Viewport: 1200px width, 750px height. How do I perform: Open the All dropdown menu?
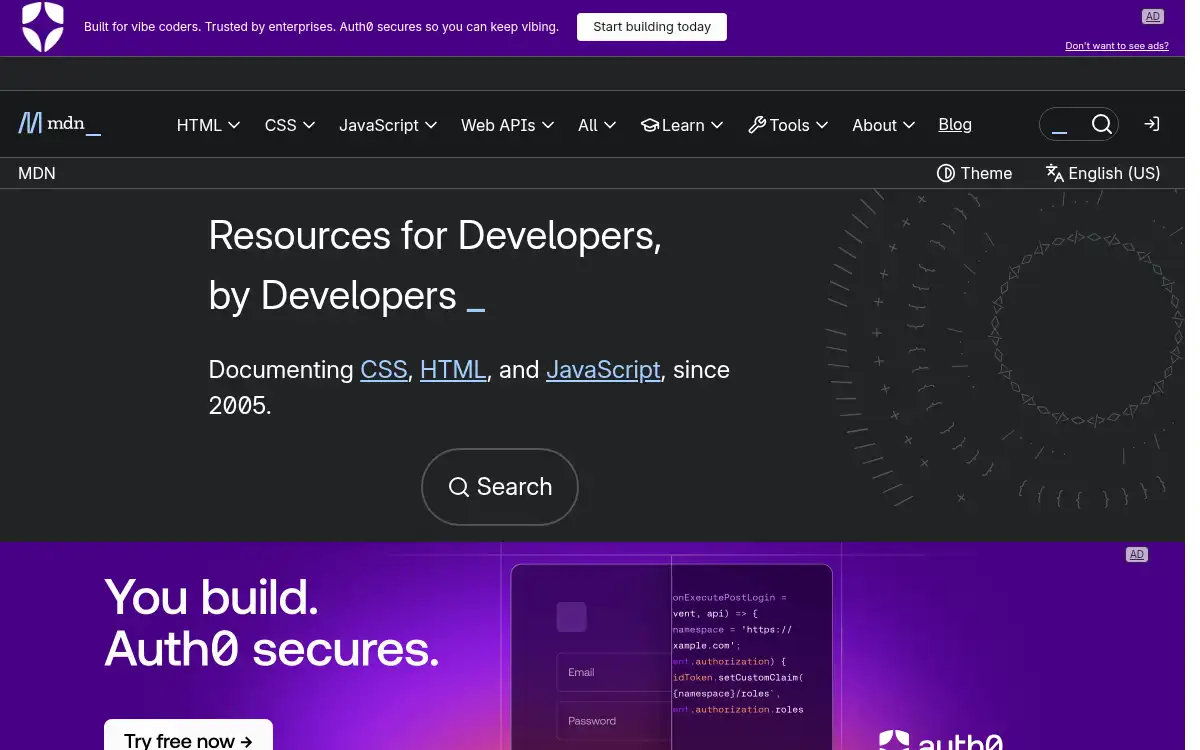click(597, 125)
